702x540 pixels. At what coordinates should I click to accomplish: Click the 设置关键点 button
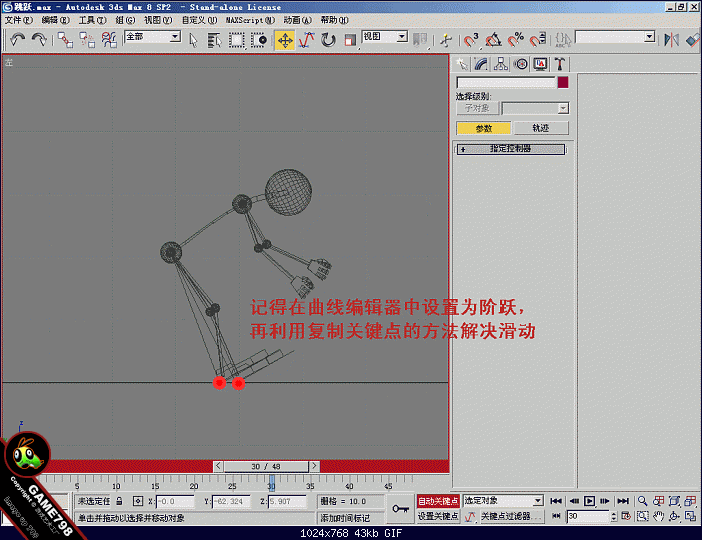(x=438, y=516)
